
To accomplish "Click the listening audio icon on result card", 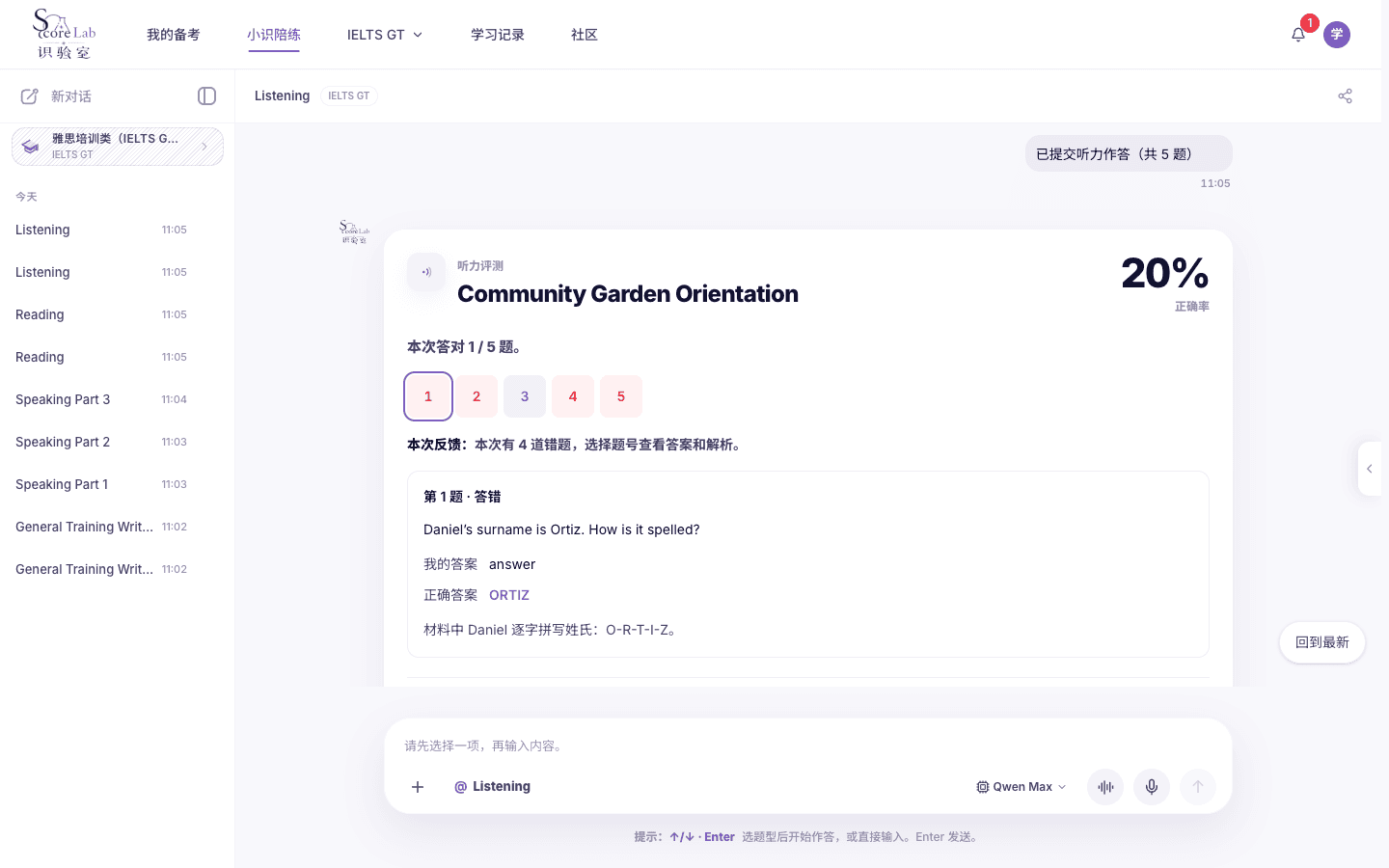I will [x=426, y=272].
